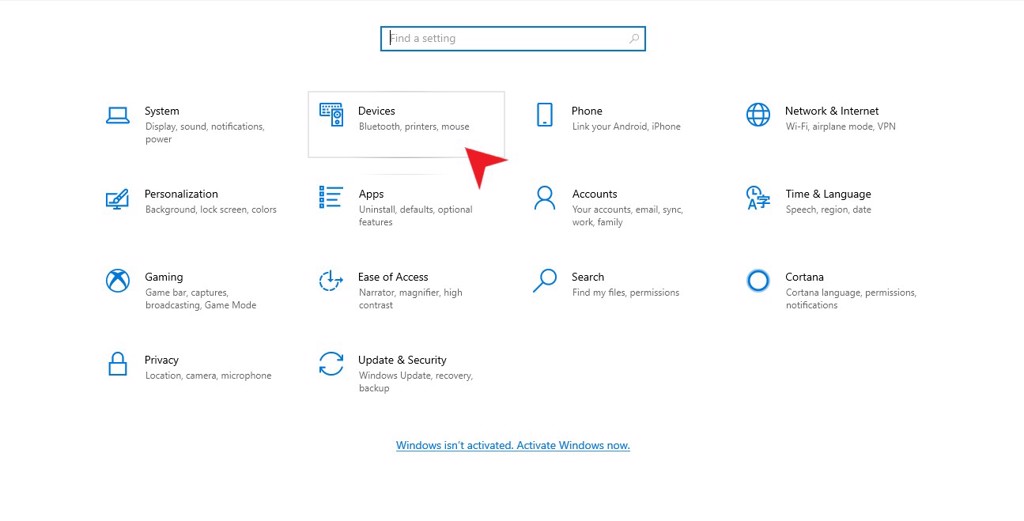The width and height of the screenshot is (1024, 521).
Task: Click the Search magnifying glass category icon
Action: tap(545, 281)
